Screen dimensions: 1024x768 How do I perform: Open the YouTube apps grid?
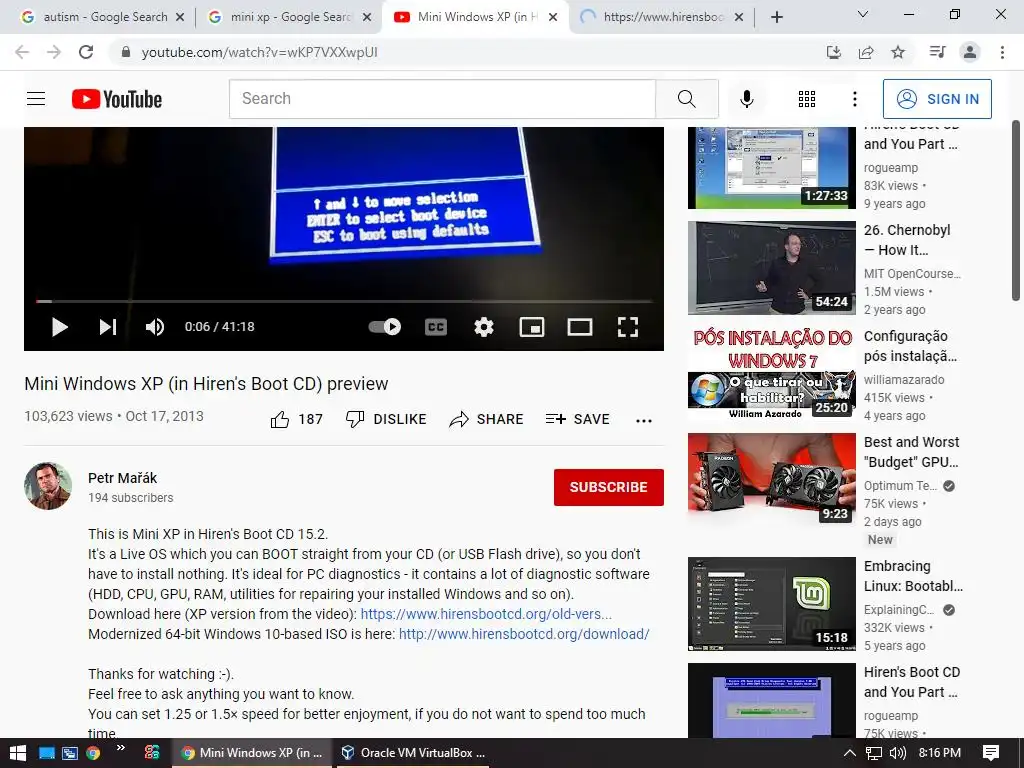[807, 99]
